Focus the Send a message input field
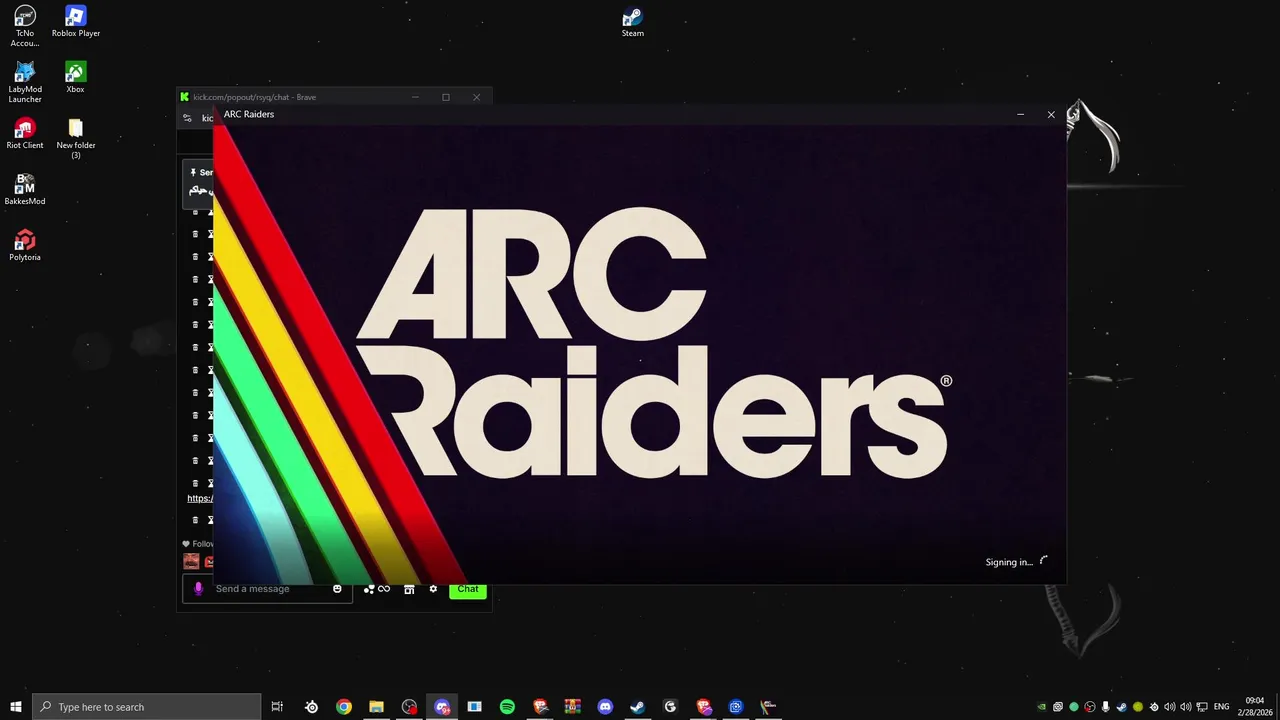 (267, 589)
